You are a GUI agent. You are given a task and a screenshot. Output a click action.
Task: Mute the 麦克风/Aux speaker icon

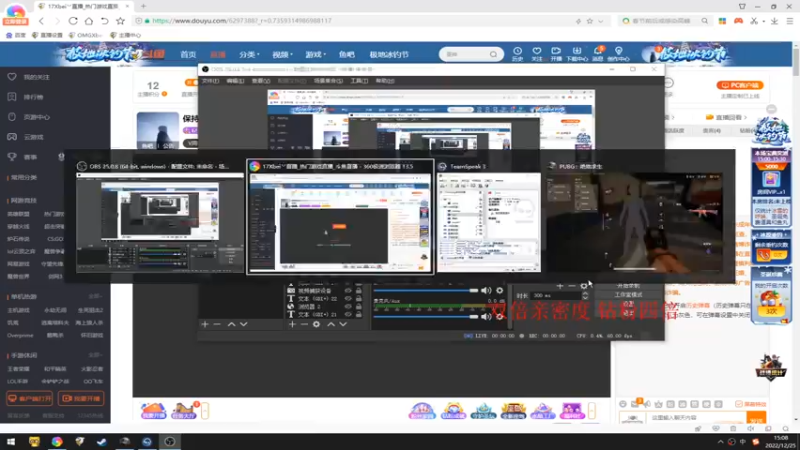tap(486, 316)
